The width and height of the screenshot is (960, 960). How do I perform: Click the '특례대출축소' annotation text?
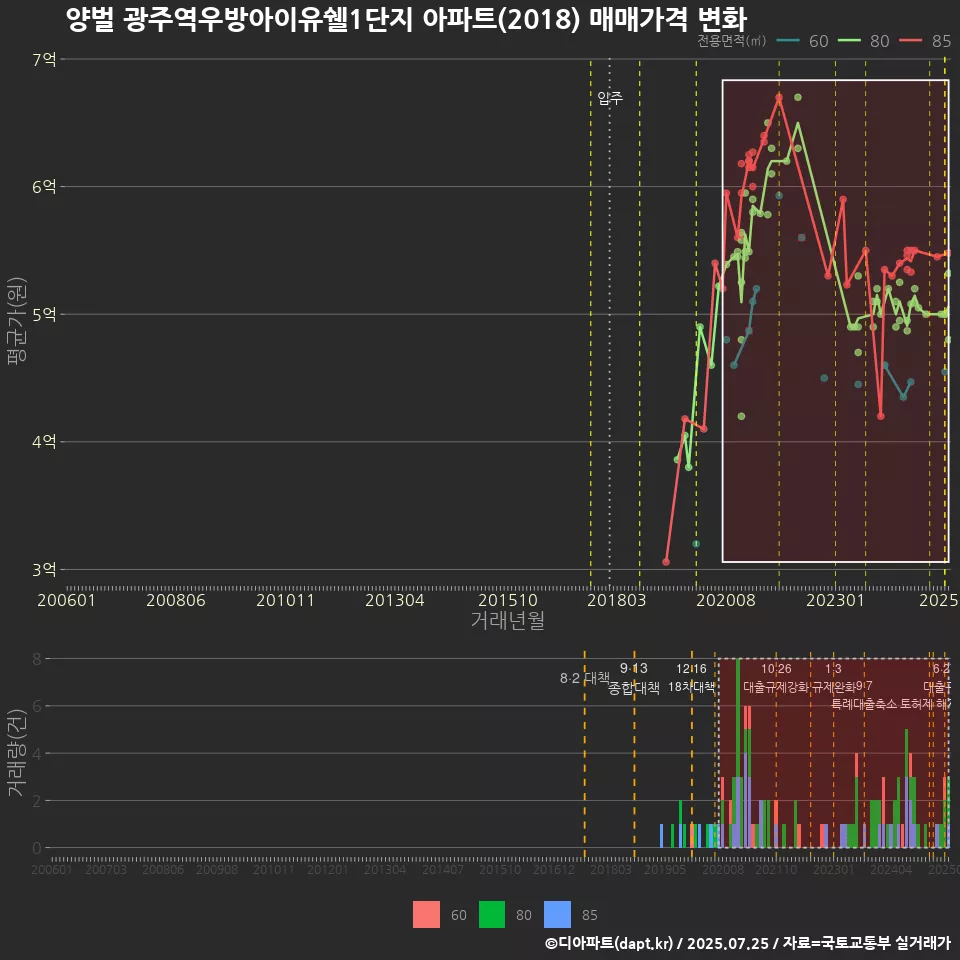(864, 704)
